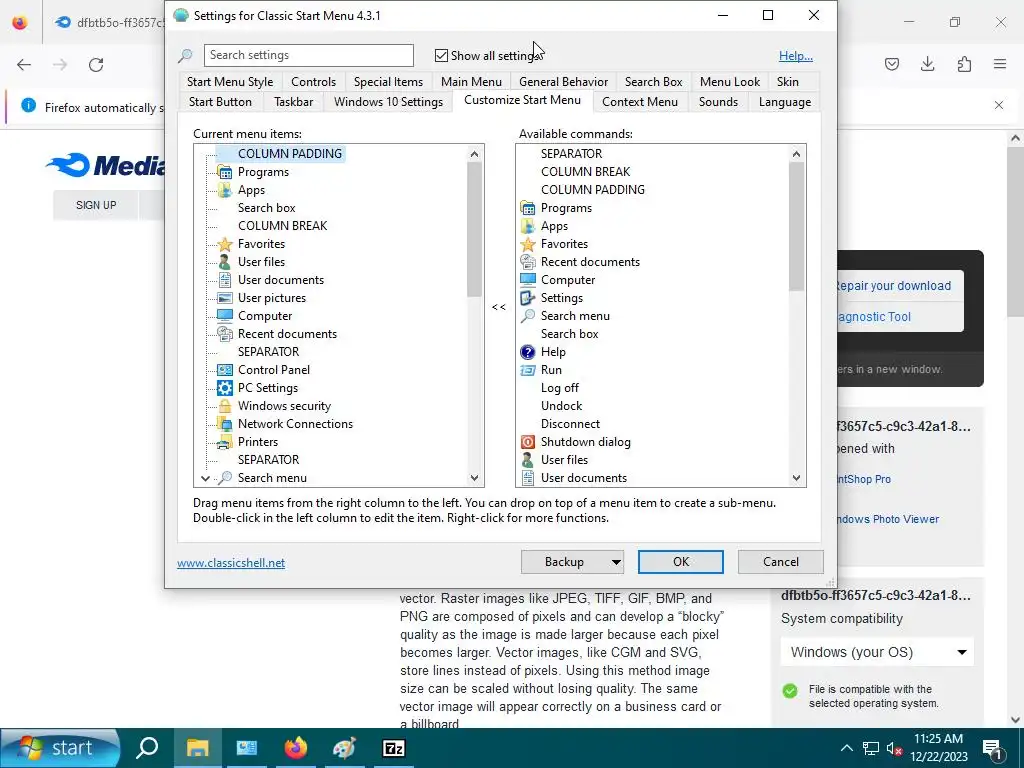
Task: Open the Firefox extensions puzzle icon
Action: coord(964,64)
